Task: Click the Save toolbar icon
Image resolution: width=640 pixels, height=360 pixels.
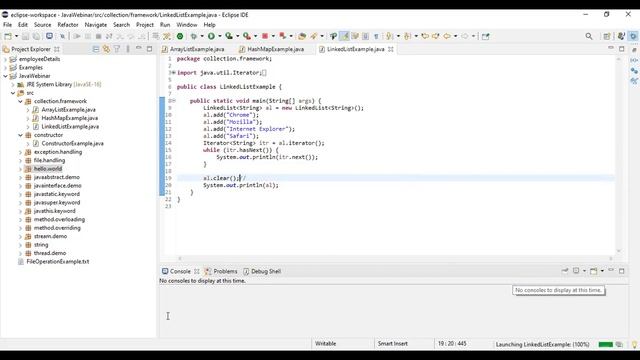Action: click(25, 36)
